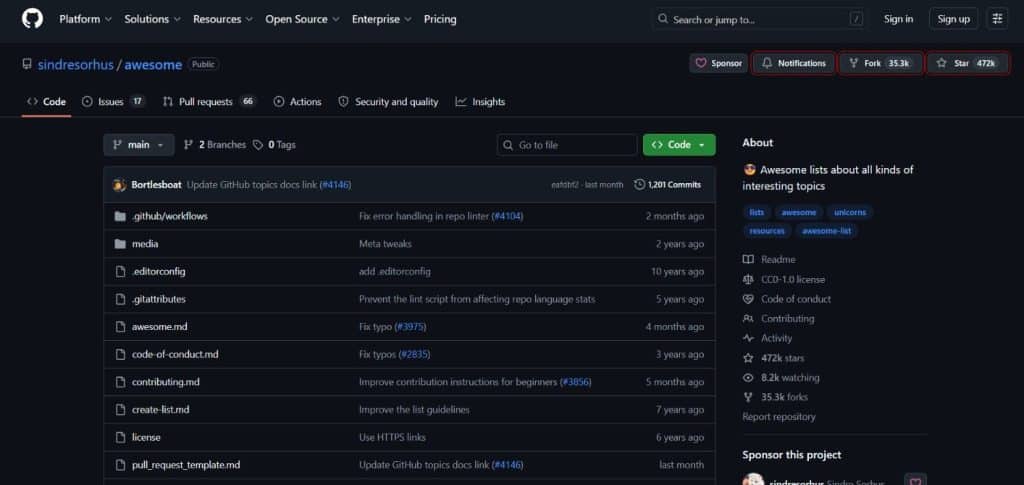This screenshot has height=485, width=1024.
Task: Open issue link #3975 on awesome.md row
Action: 410,326
